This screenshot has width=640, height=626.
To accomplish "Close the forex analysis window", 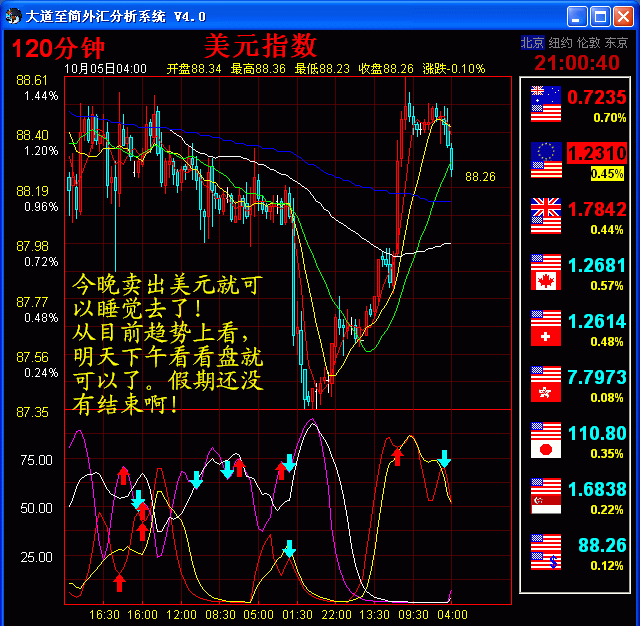I will coord(623,17).
